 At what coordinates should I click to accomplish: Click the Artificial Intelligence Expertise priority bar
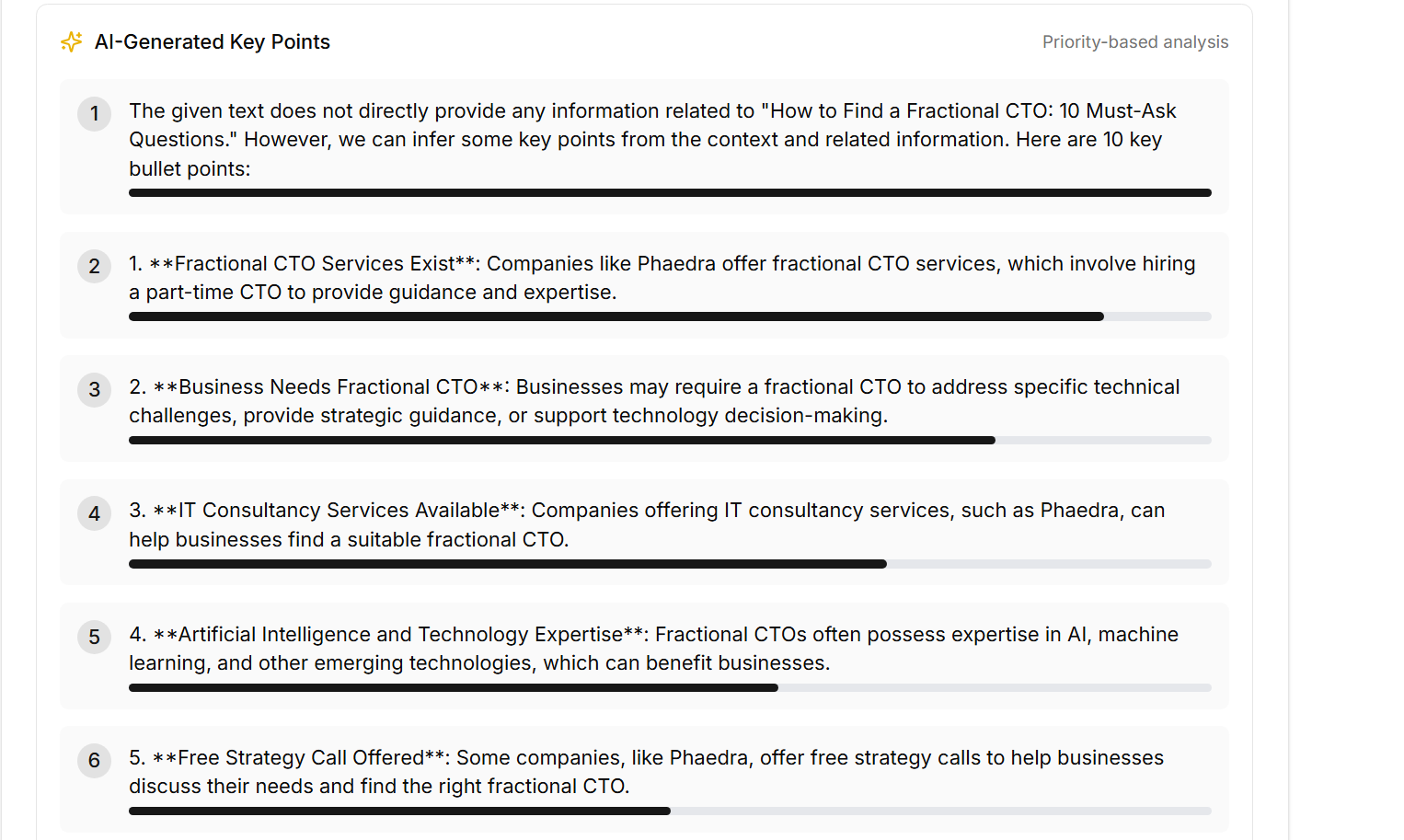pos(670,687)
